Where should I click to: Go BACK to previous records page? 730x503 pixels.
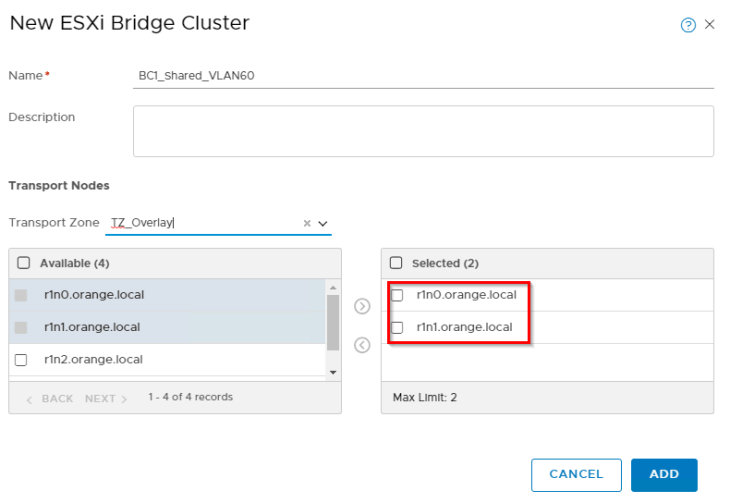(x=50, y=398)
